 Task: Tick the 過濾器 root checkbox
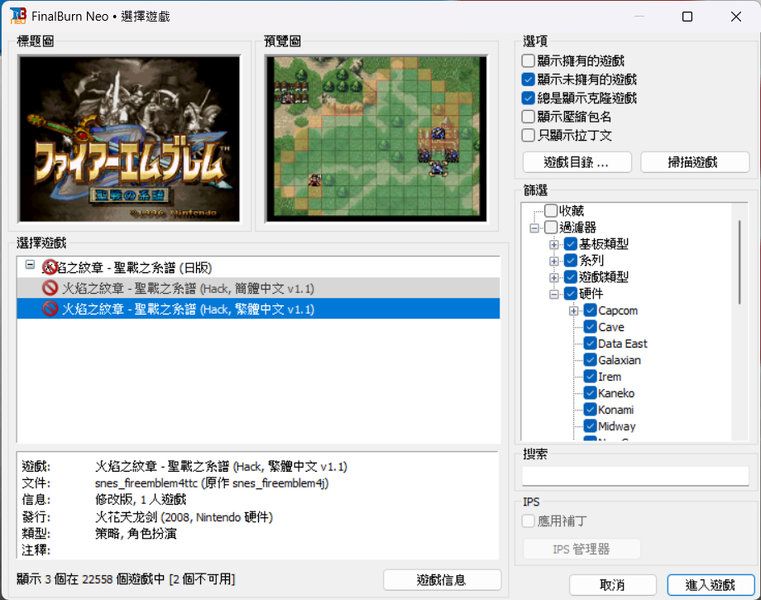coord(551,227)
